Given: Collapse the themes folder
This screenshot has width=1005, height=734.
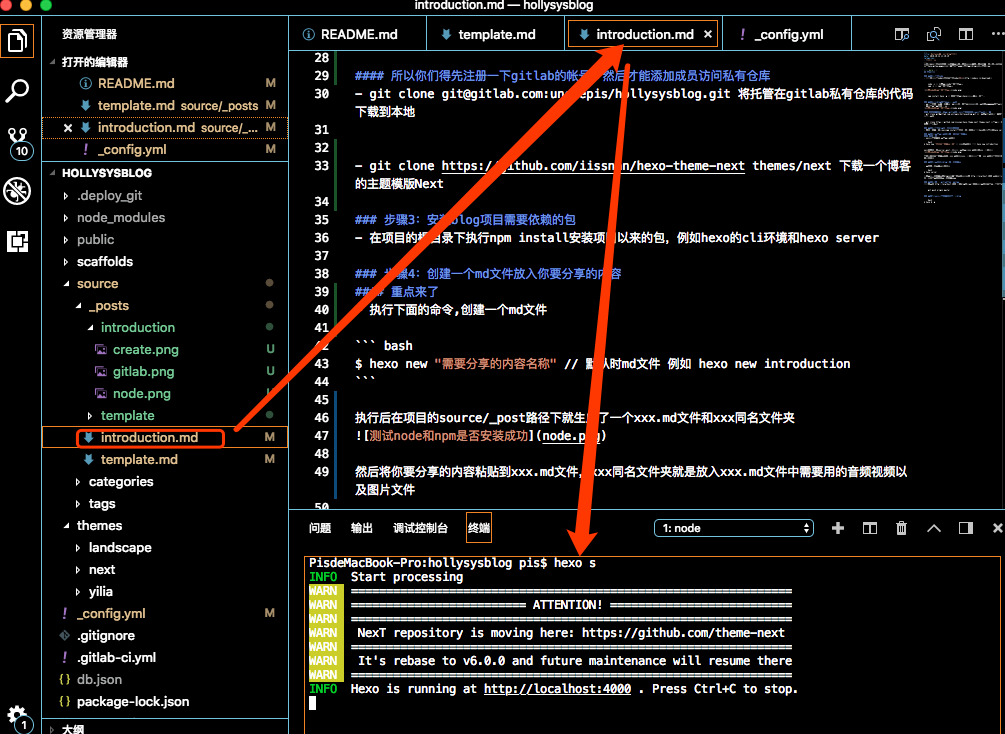Looking at the screenshot, I should [x=99, y=525].
